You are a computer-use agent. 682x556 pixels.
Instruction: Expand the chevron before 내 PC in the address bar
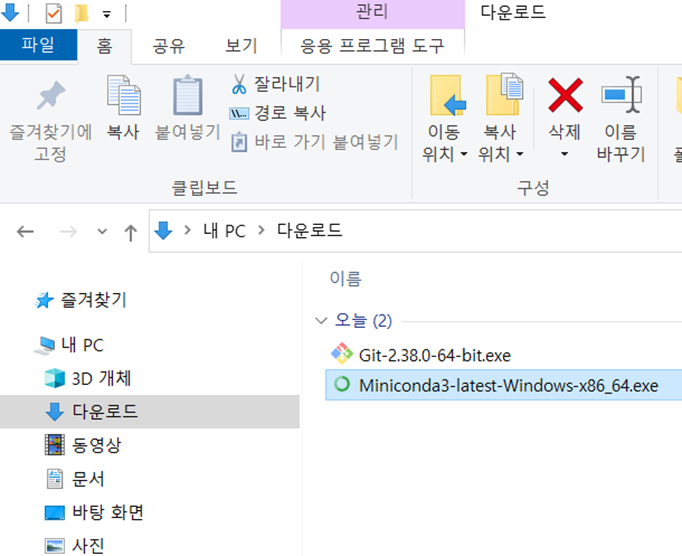pos(187,230)
